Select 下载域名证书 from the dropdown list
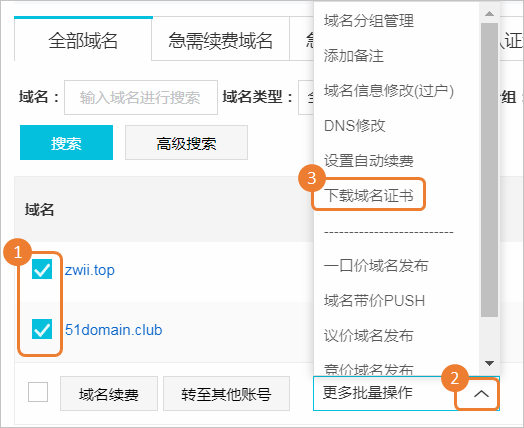524x428 pixels. pos(369,195)
